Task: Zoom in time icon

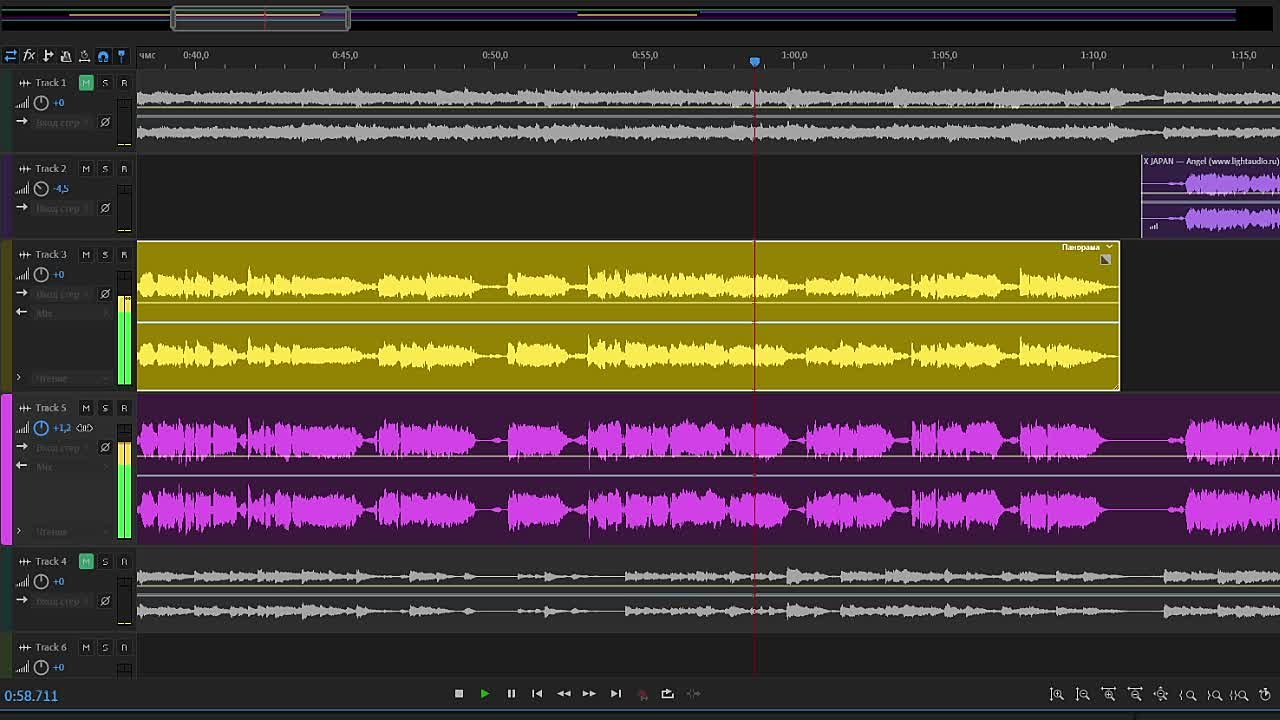Action: click(1108, 694)
